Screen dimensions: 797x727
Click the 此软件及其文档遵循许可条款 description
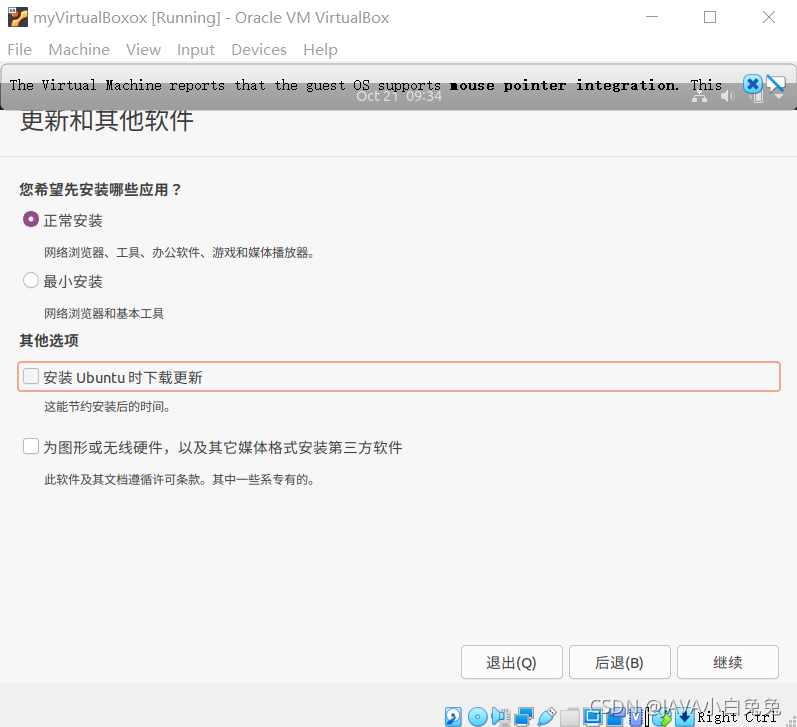[x=179, y=479]
